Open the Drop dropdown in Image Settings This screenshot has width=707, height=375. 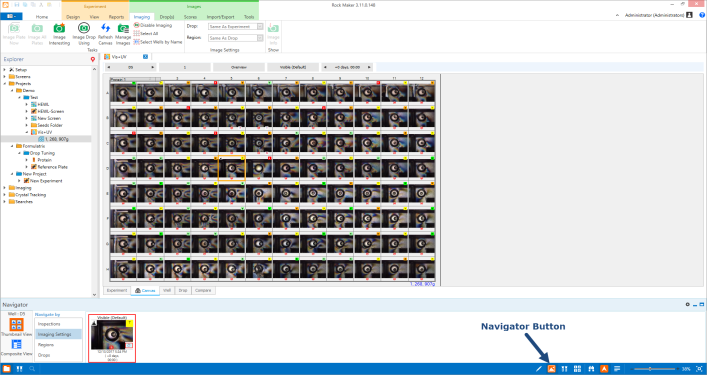[x=235, y=27]
